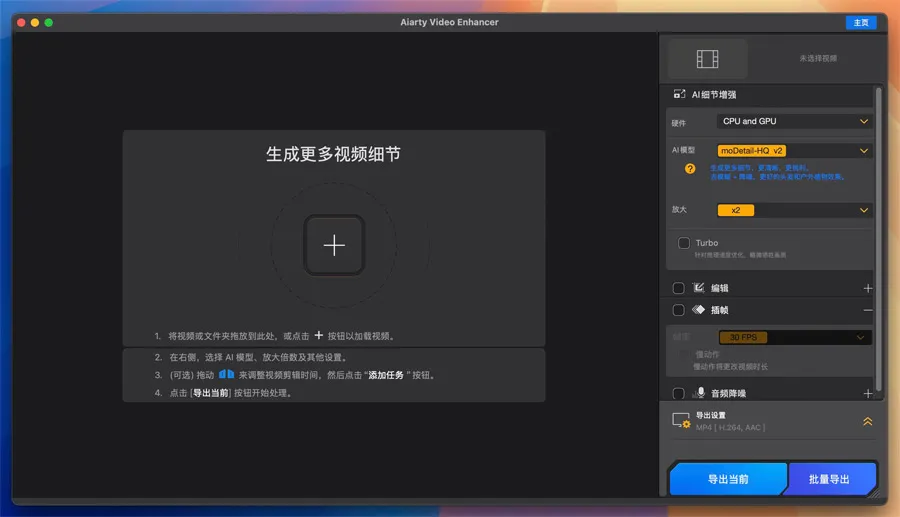
Task: Open the 硬件 CPU and GPU dropdown
Action: (794, 121)
